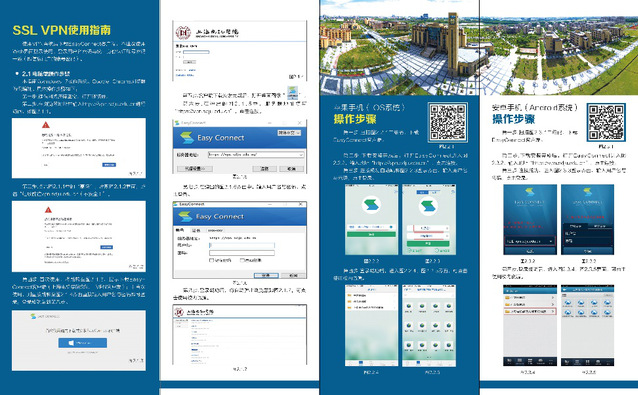
Task: Open the language dropdown in the Easy Connect header
Action: click(x=289, y=133)
